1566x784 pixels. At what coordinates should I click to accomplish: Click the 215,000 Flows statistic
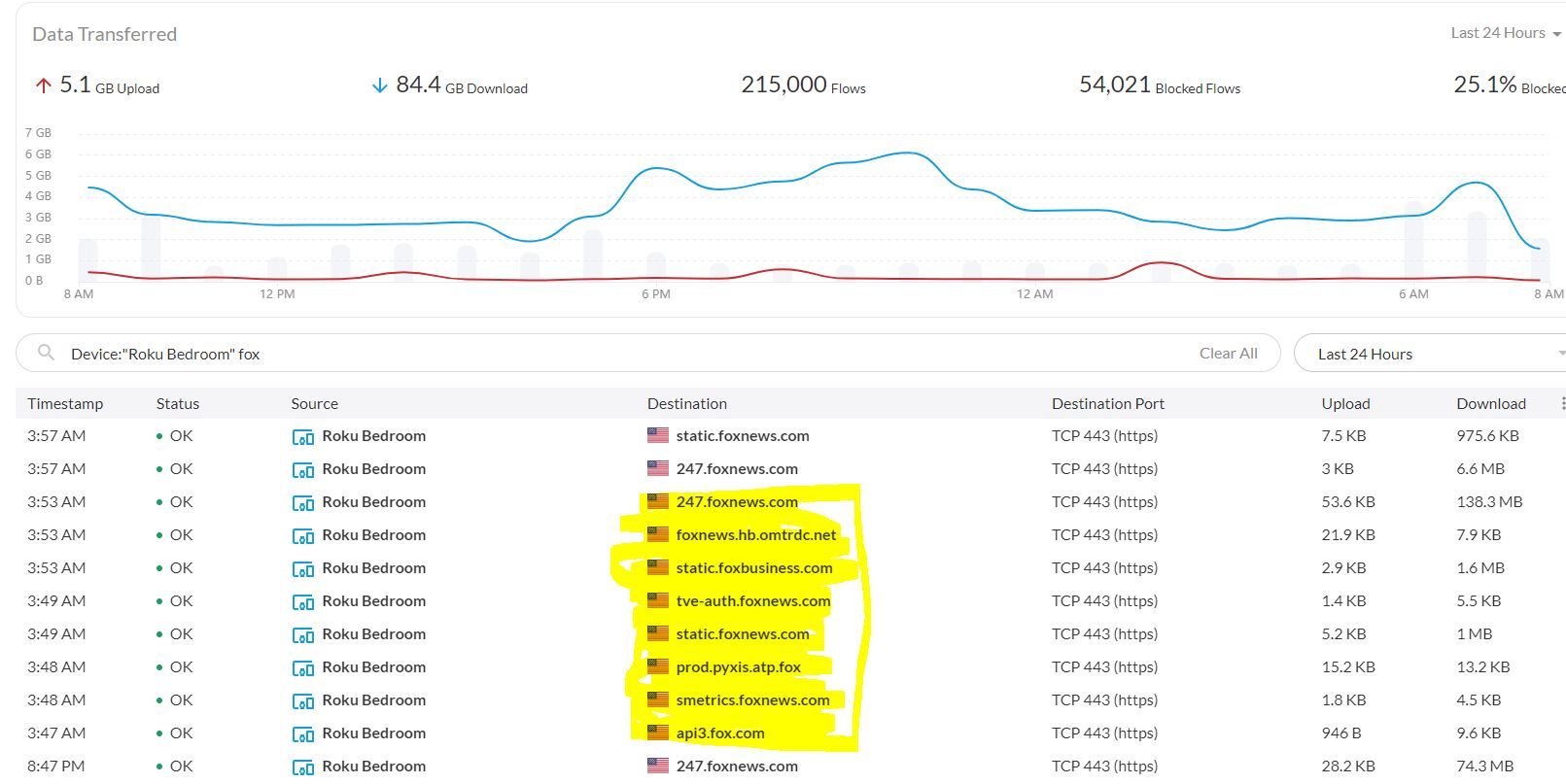(803, 85)
